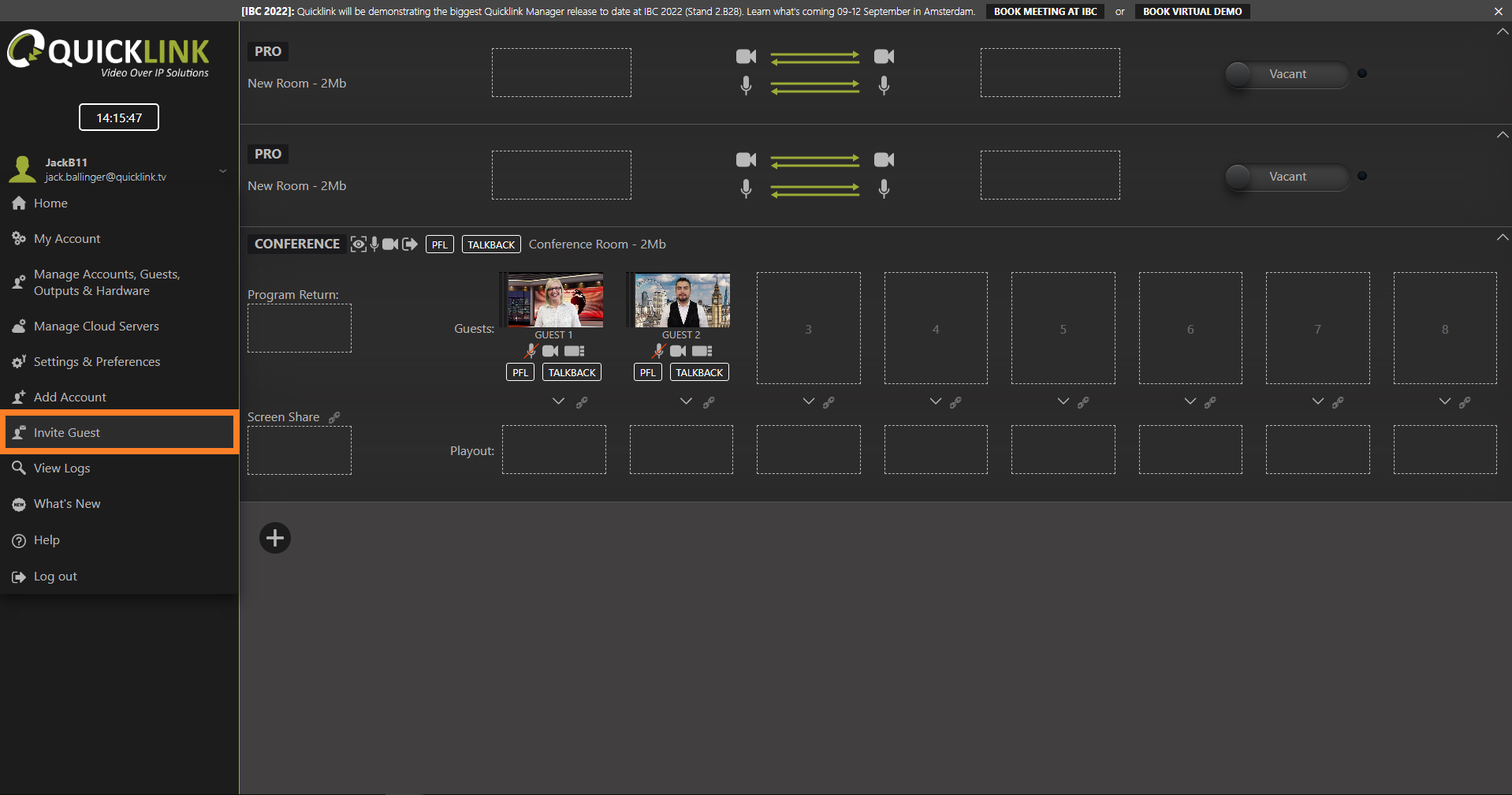Click the link icon under guest slot 8
This screenshot has height=795, width=1512.
[x=1465, y=402]
